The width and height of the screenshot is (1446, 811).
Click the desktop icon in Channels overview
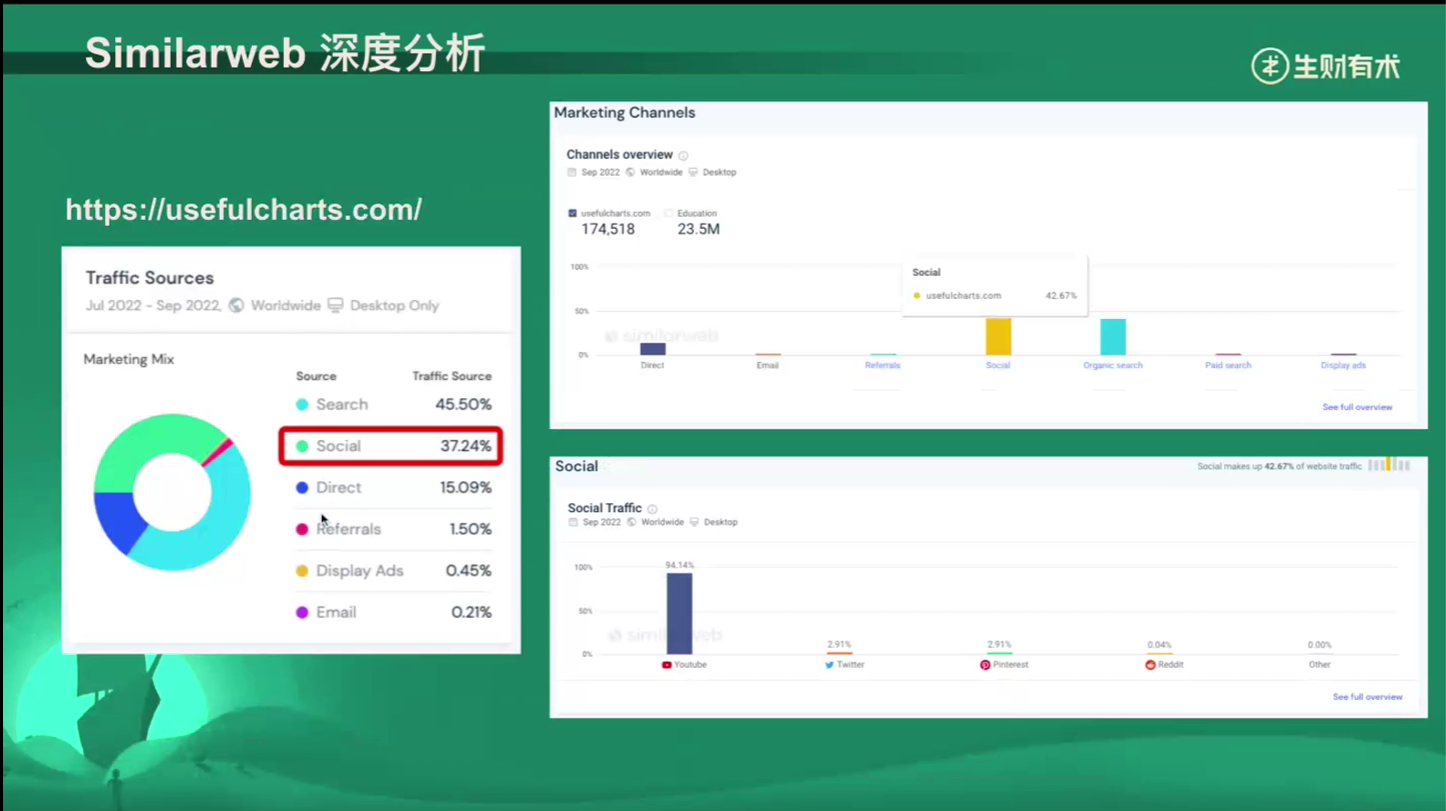coord(693,172)
